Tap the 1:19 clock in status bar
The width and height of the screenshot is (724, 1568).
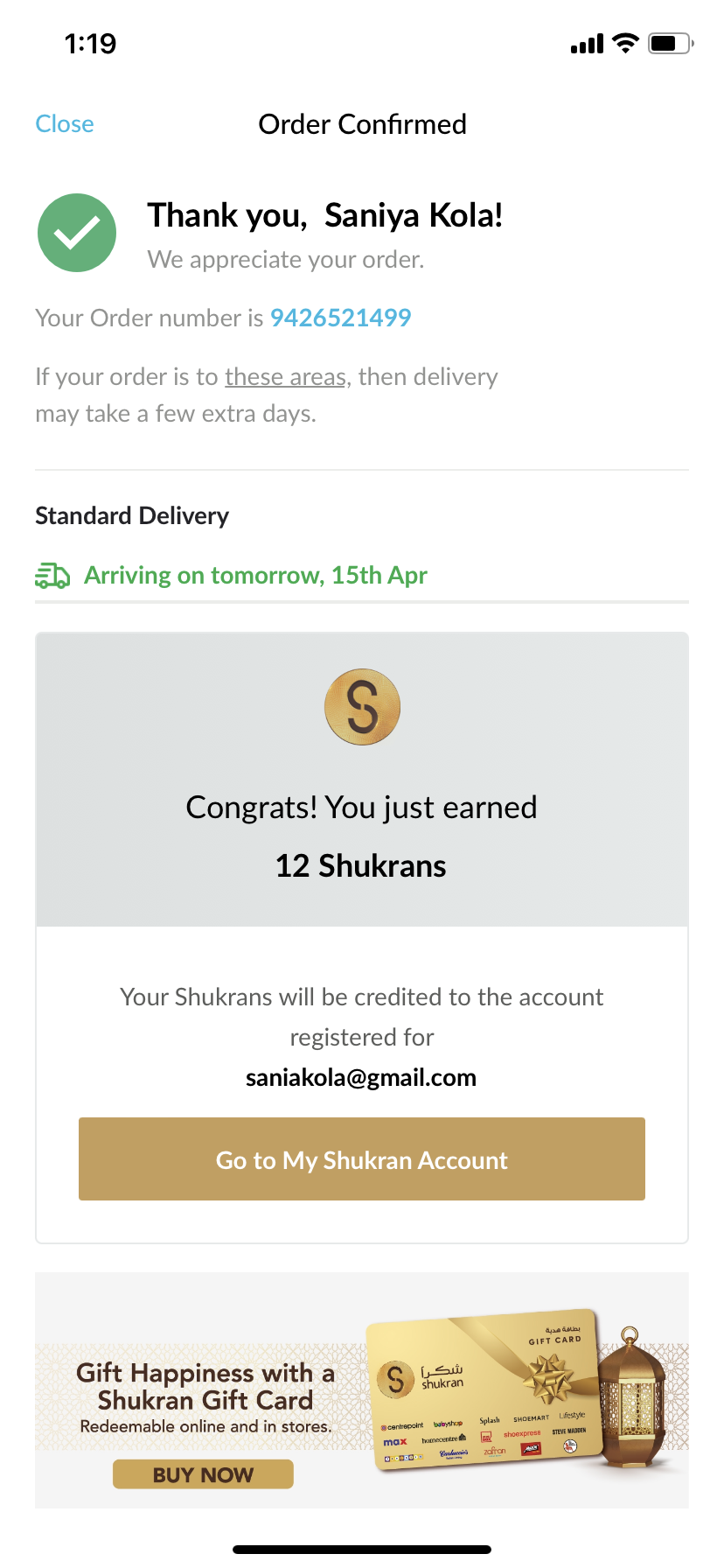click(90, 44)
